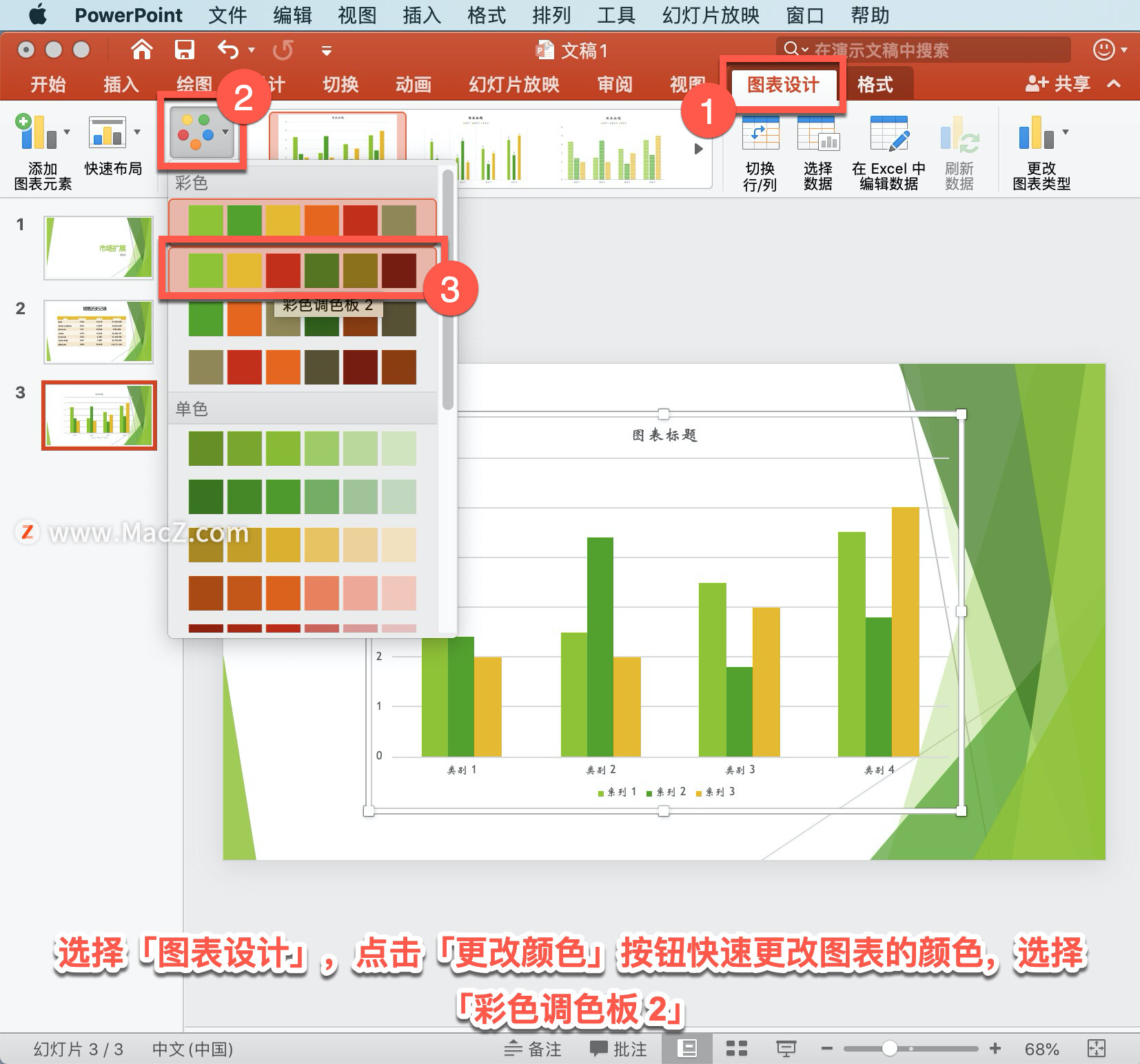Click the chart legend entry 系列 2
Screen dimensions: 1140x1064
pos(666,792)
